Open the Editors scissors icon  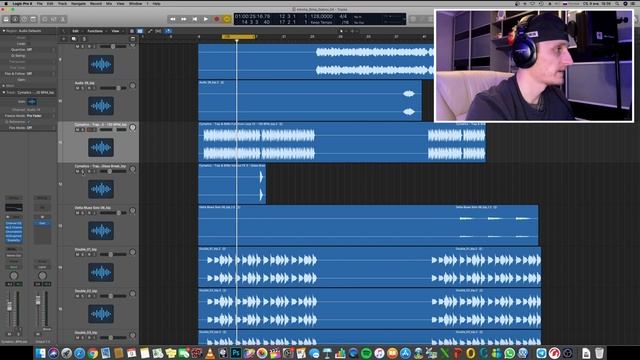63,19
